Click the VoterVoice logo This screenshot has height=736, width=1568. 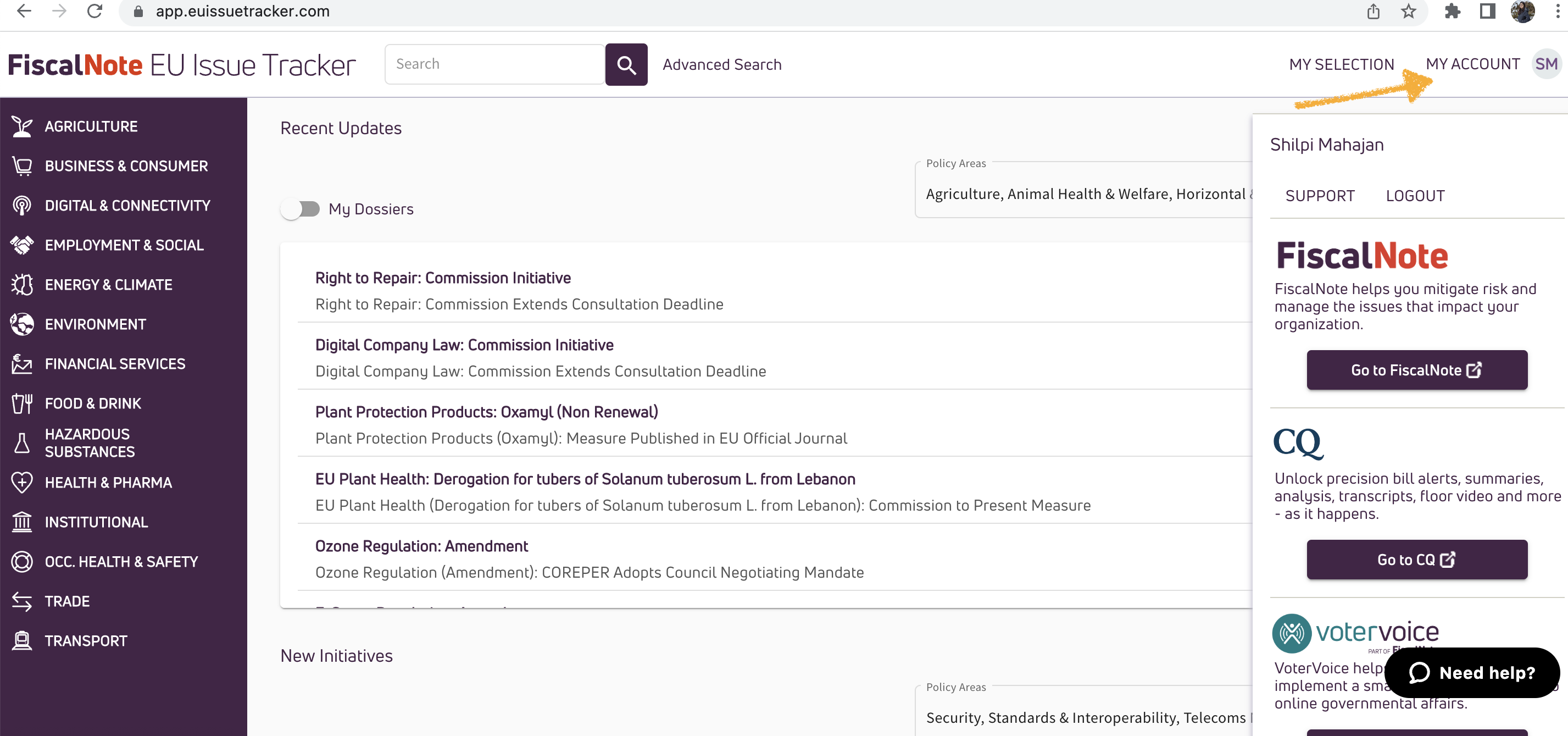point(1355,633)
